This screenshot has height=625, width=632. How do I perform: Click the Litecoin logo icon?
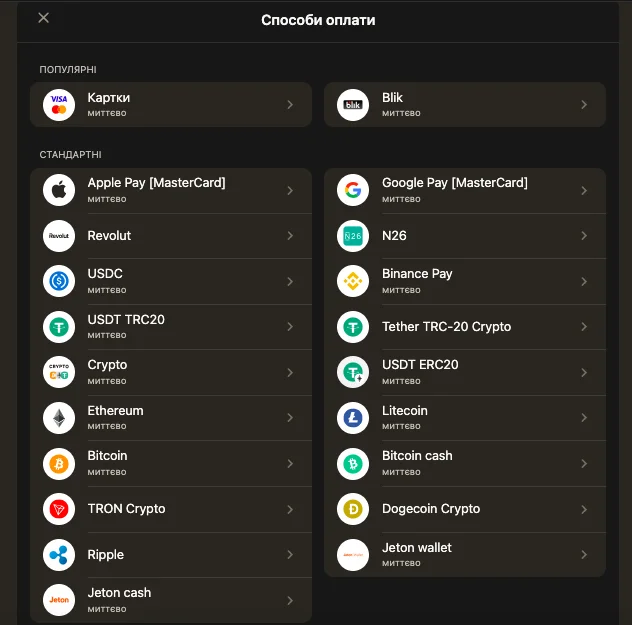pyautogui.click(x=353, y=418)
